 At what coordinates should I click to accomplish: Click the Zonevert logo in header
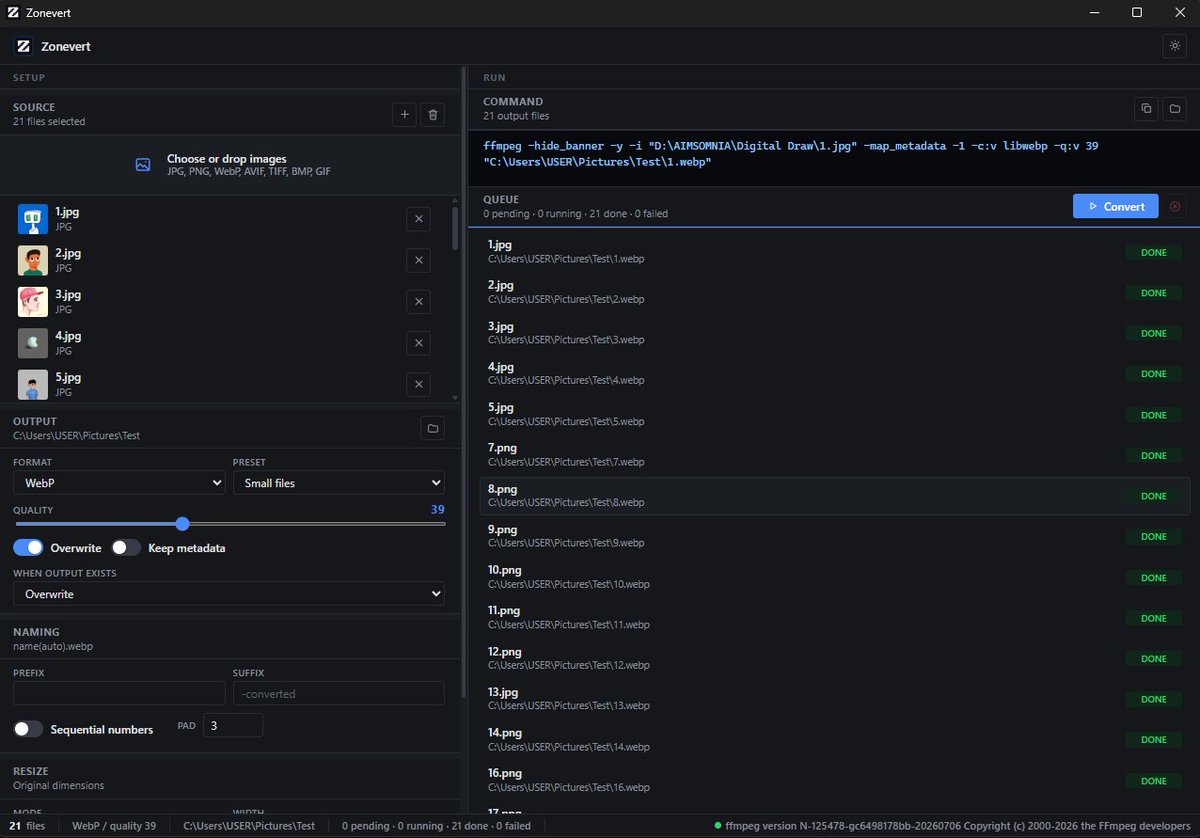(x=23, y=46)
